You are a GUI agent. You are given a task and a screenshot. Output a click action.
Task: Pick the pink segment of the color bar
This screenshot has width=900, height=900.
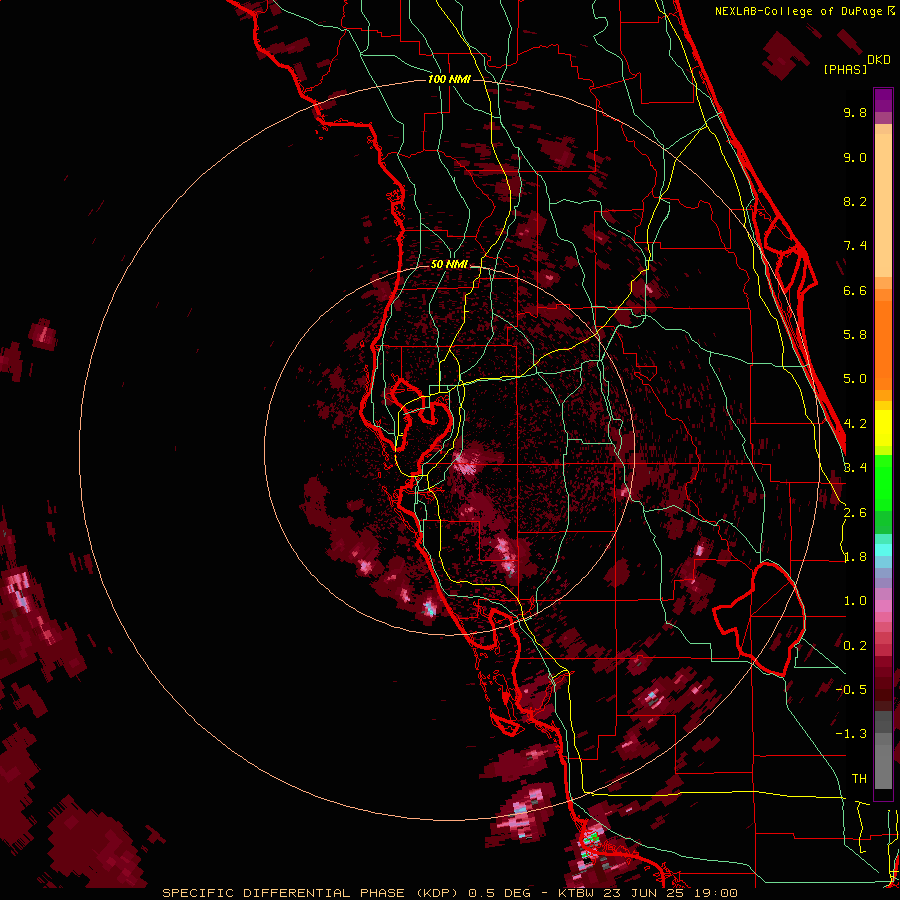883,606
